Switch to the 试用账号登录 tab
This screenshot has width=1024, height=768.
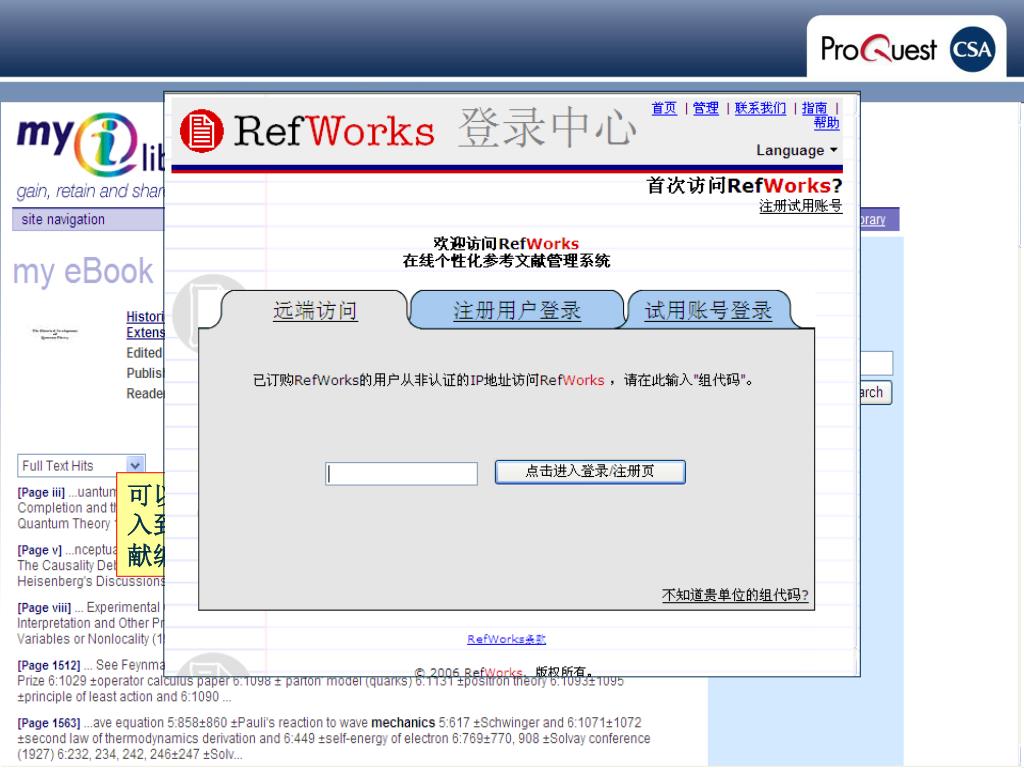pyautogui.click(x=708, y=310)
